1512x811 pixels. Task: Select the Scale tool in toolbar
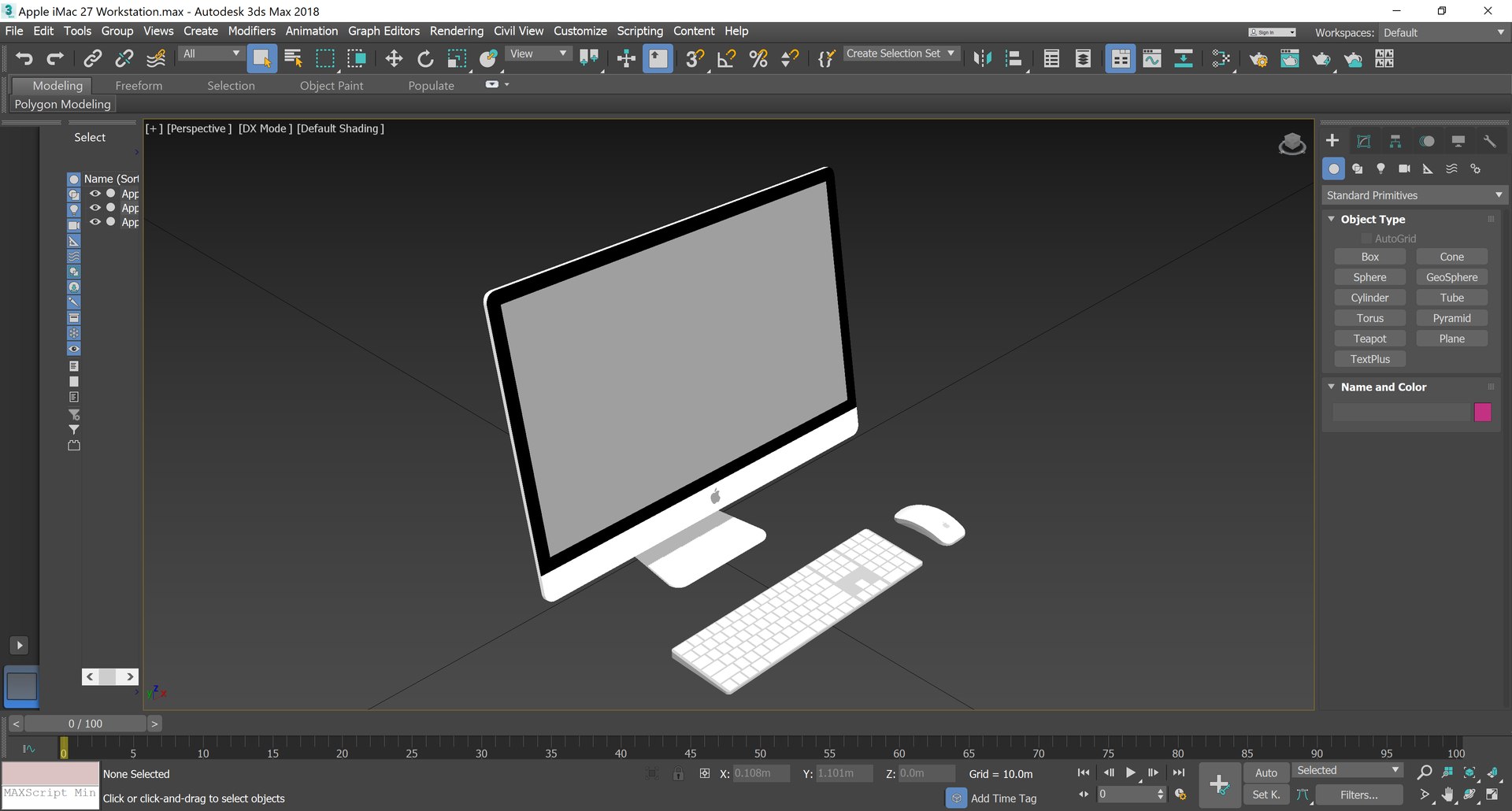coord(457,58)
